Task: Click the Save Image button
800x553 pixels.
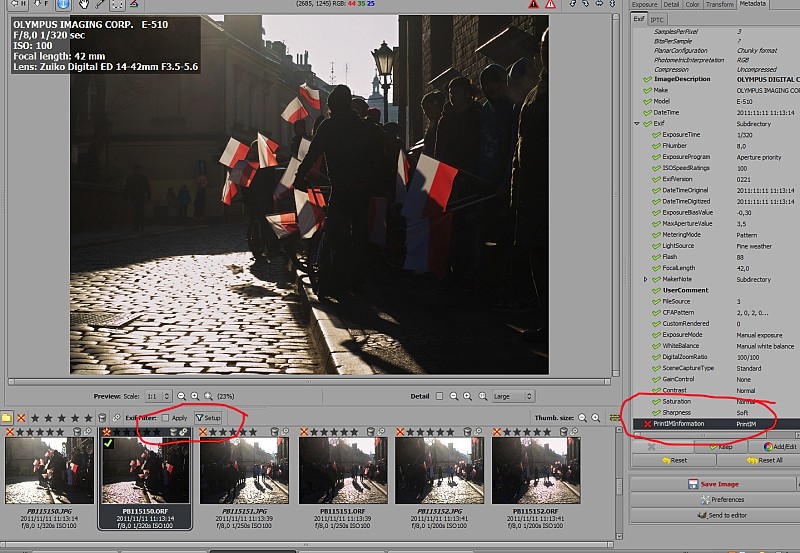Action: coord(714,483)
